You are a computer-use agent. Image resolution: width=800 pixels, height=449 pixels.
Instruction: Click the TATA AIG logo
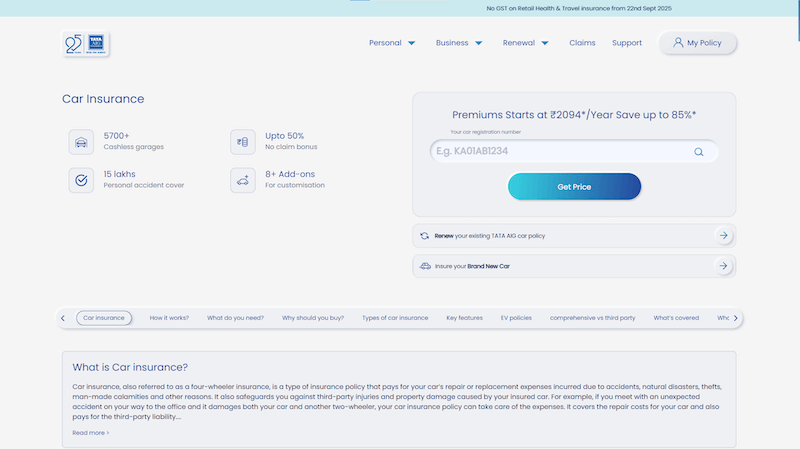86,43
